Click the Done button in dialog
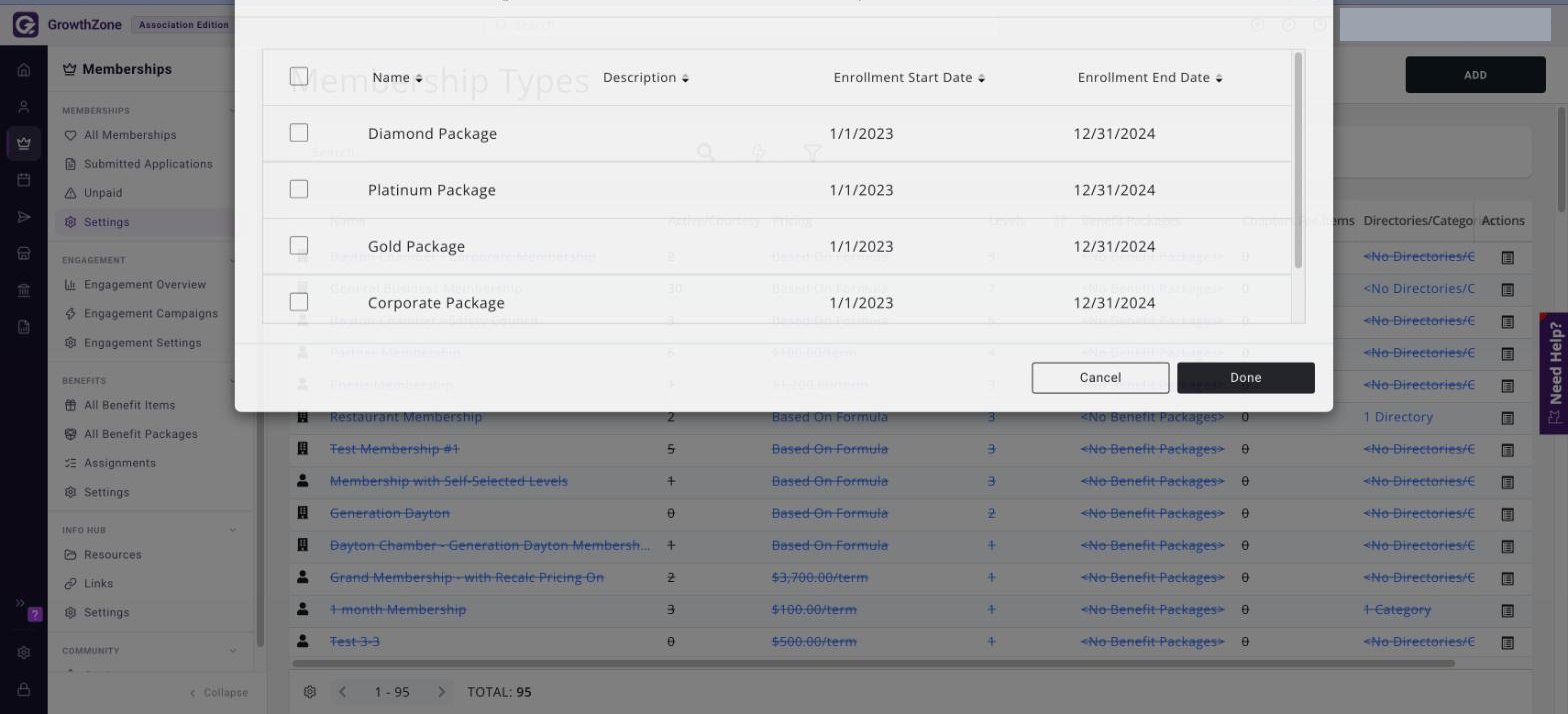The width and height of the screenshot is (1568, 714). (1246, 378)
